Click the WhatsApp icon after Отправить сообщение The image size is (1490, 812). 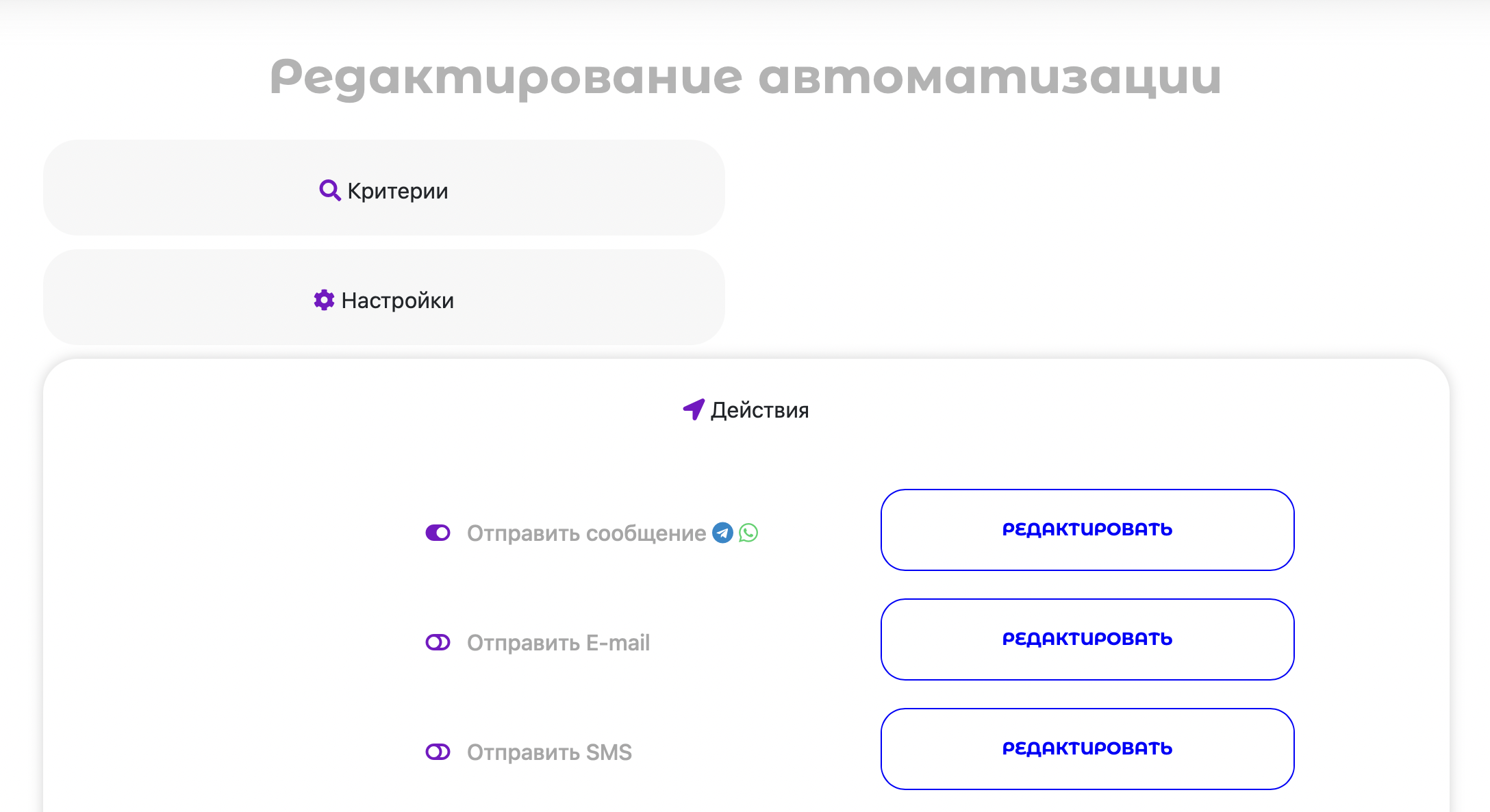click(748, 533)
